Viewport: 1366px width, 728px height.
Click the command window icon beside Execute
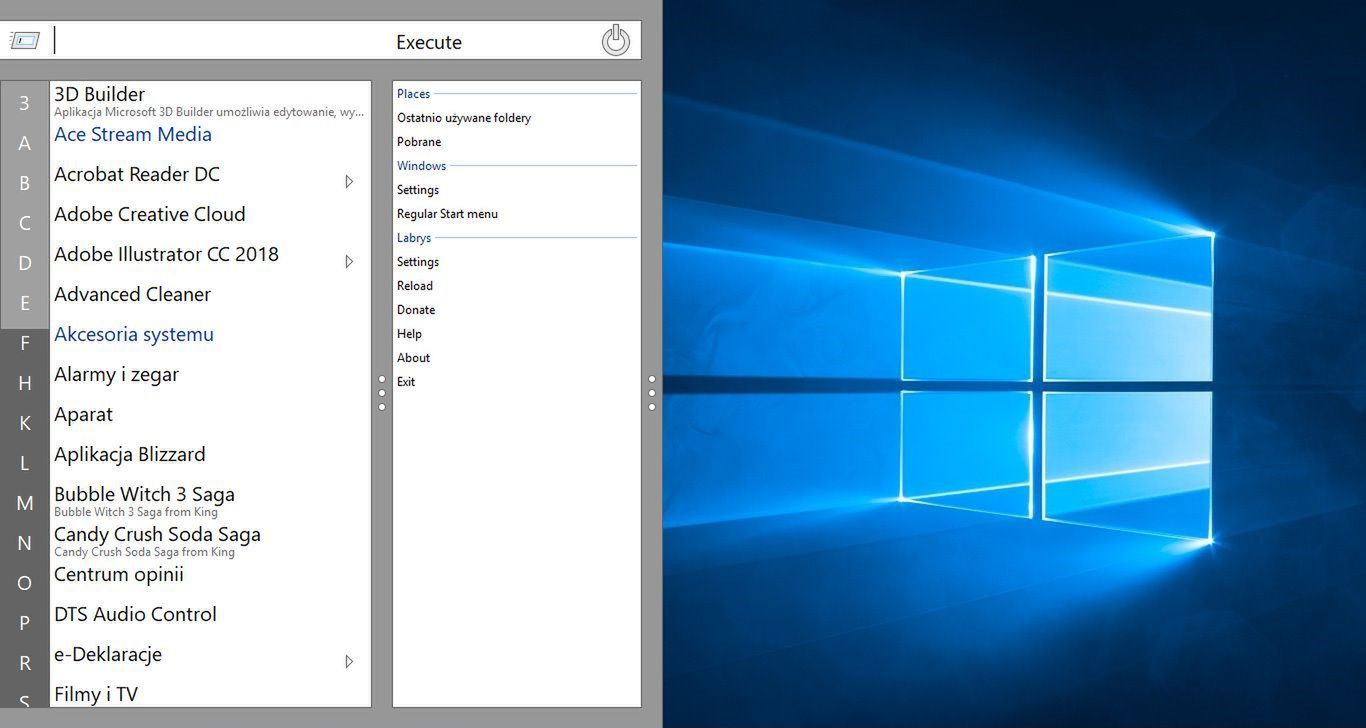coord(25,41)
